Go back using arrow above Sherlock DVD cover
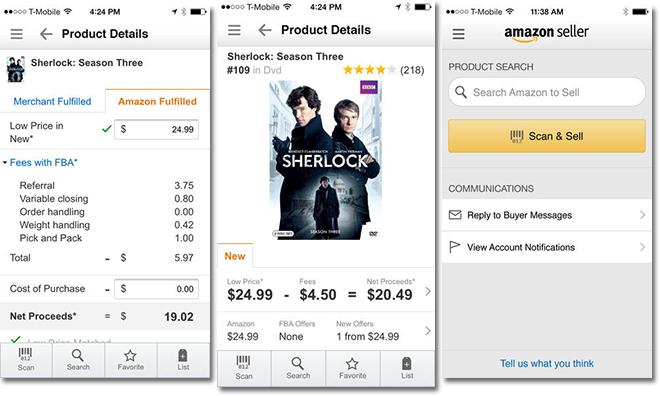This screenshot has height=396, width=660. pyautogui.click(x=265, y=30)
